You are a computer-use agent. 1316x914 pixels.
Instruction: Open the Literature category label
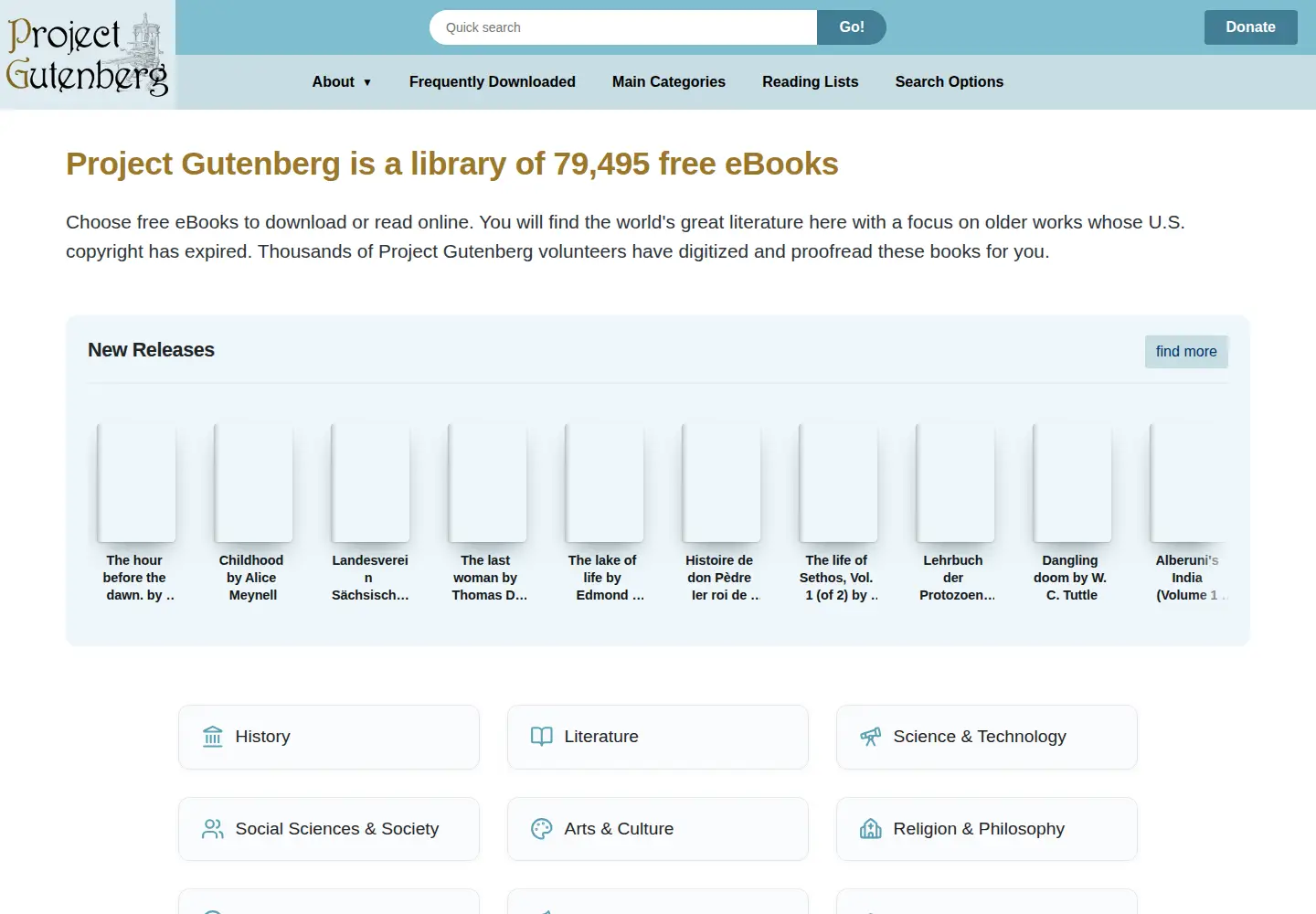601,737
